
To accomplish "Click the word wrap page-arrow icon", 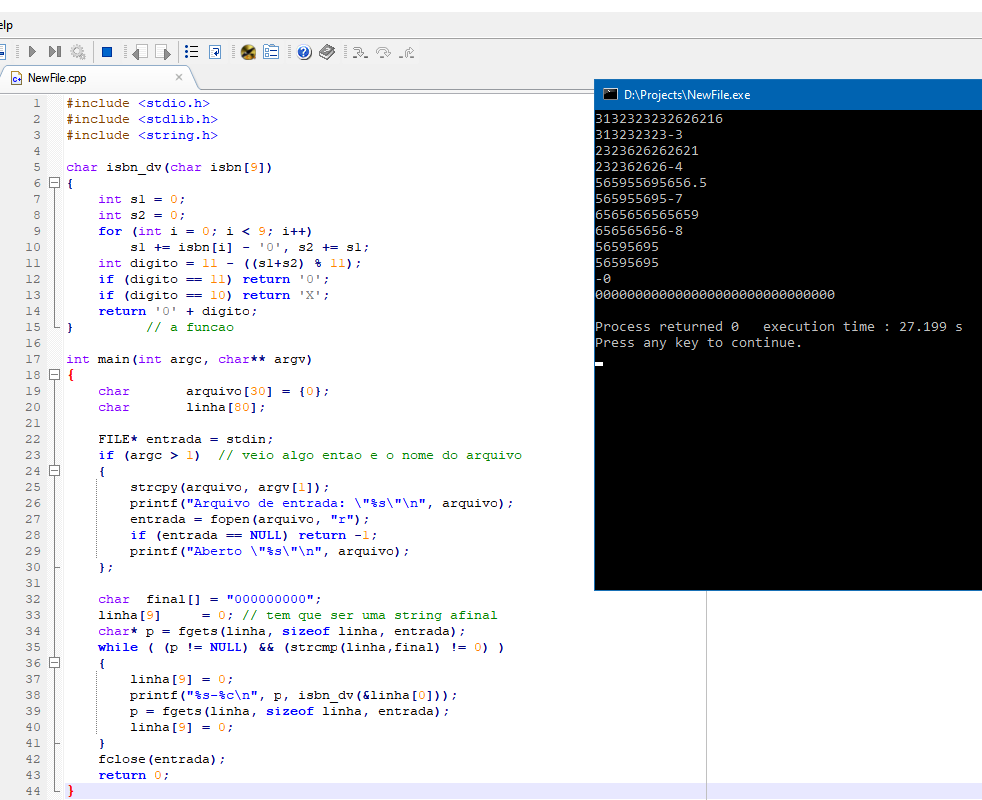I will (x=215, y=52).
